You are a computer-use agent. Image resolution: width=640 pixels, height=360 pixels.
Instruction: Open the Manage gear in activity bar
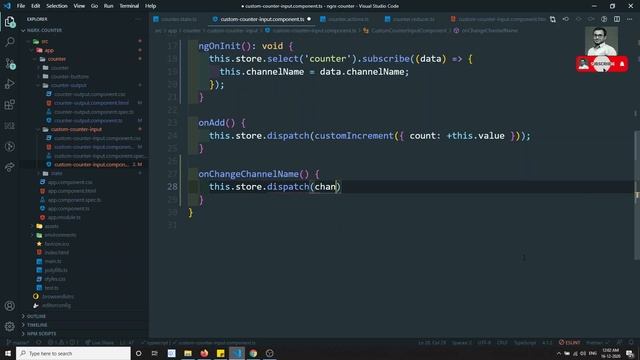[10, 326]
